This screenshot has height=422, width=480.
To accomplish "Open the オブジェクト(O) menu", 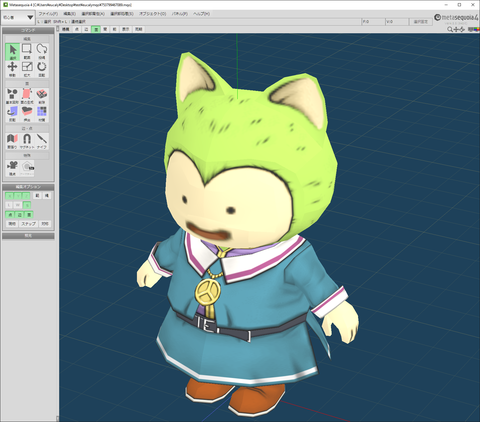I will coord(152,14).
